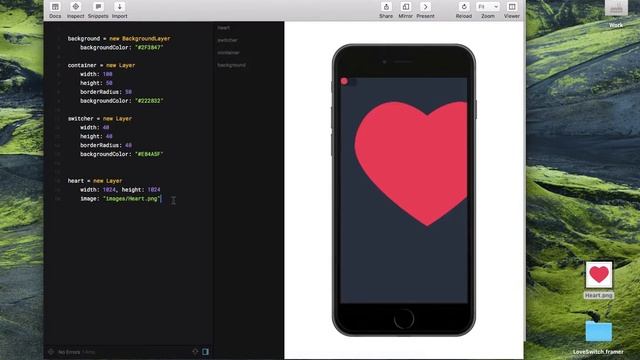Click the "width: 1024, height: 1024" line
The height and width of the screenshot is (360, 640).
click(120, 190)
